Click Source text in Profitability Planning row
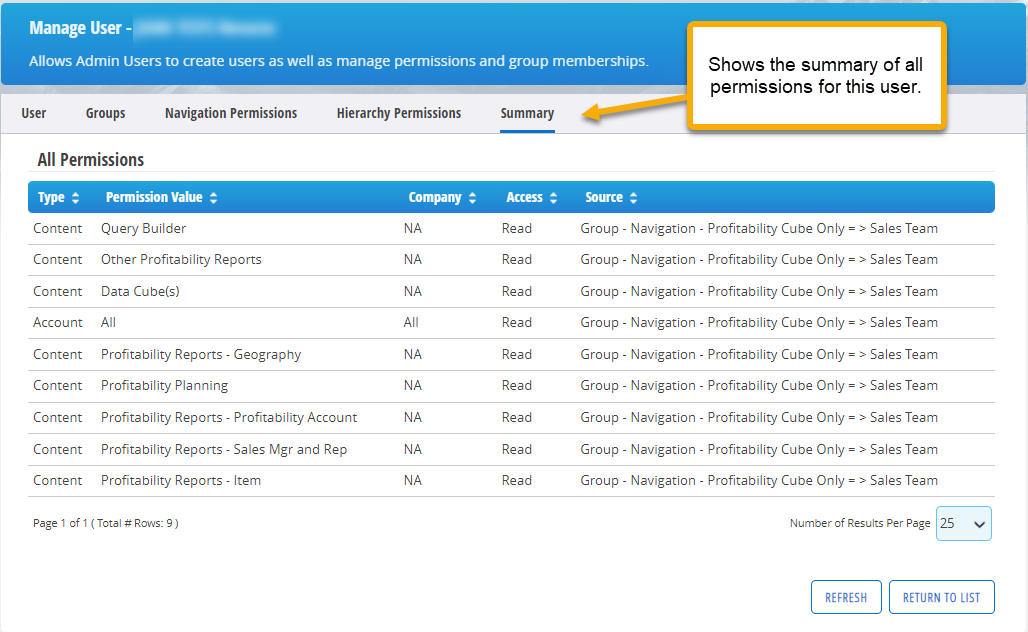This screenshot has height=632, width=1028. 759,385
